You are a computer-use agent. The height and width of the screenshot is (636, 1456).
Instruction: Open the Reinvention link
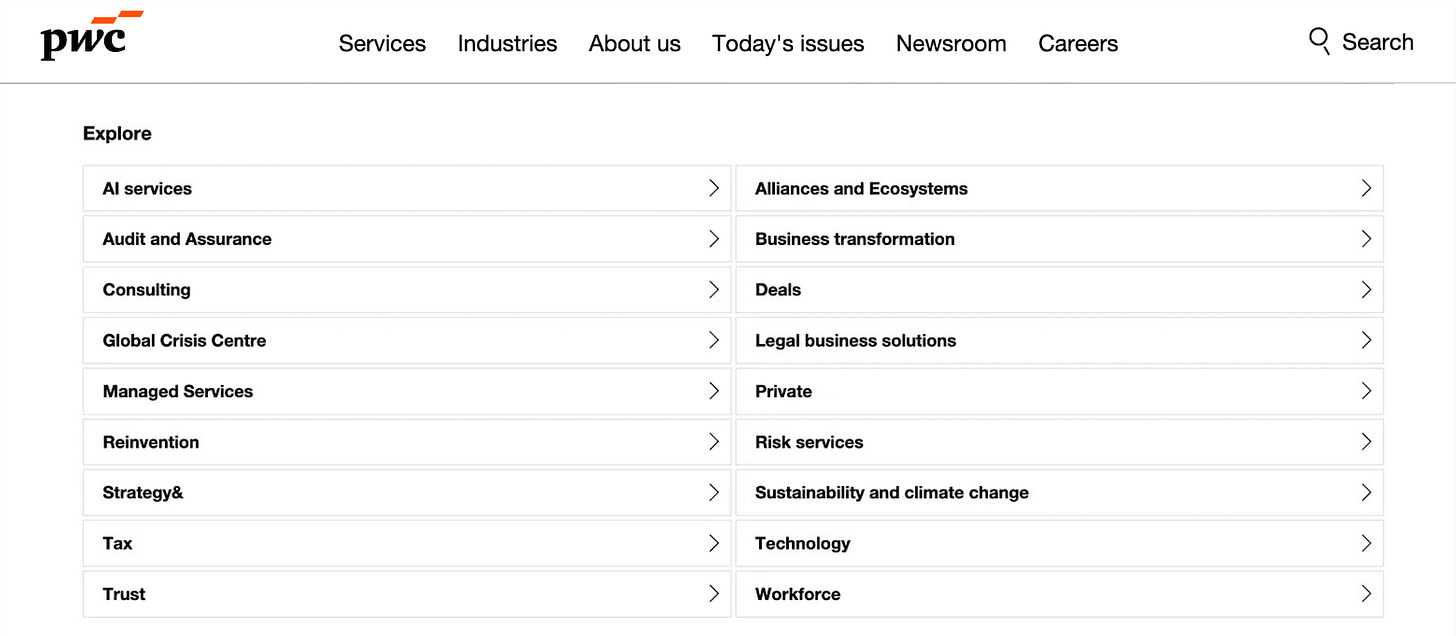407,442
